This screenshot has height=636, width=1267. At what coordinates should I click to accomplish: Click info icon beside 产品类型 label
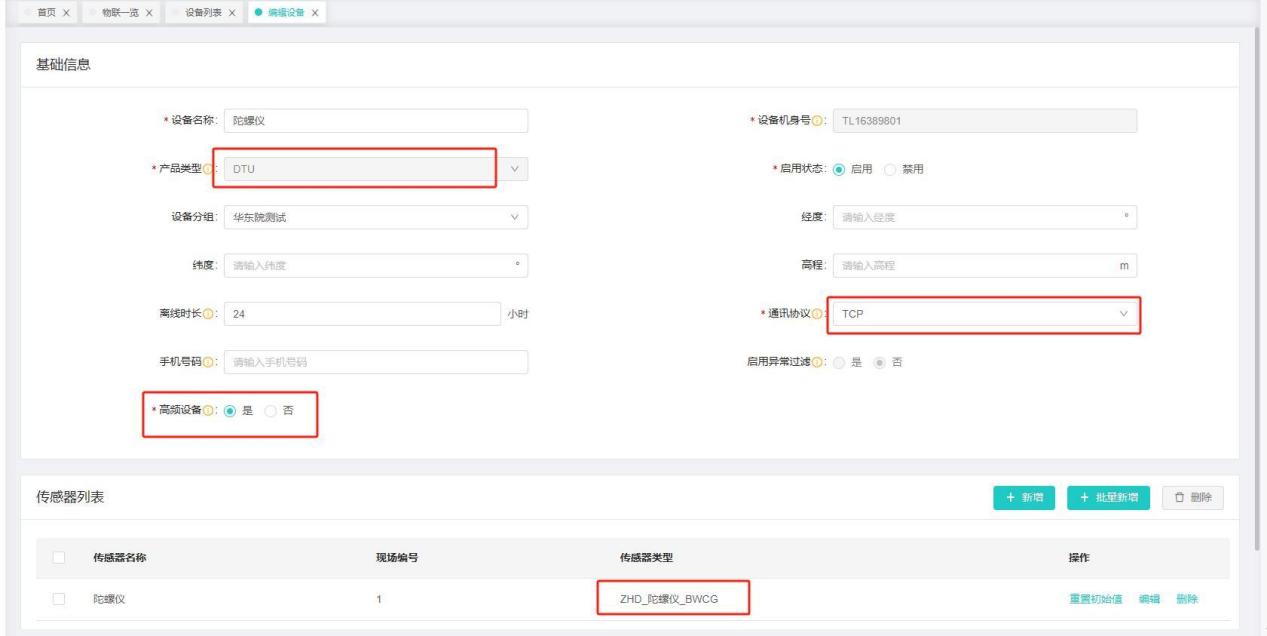coord(211,169)
